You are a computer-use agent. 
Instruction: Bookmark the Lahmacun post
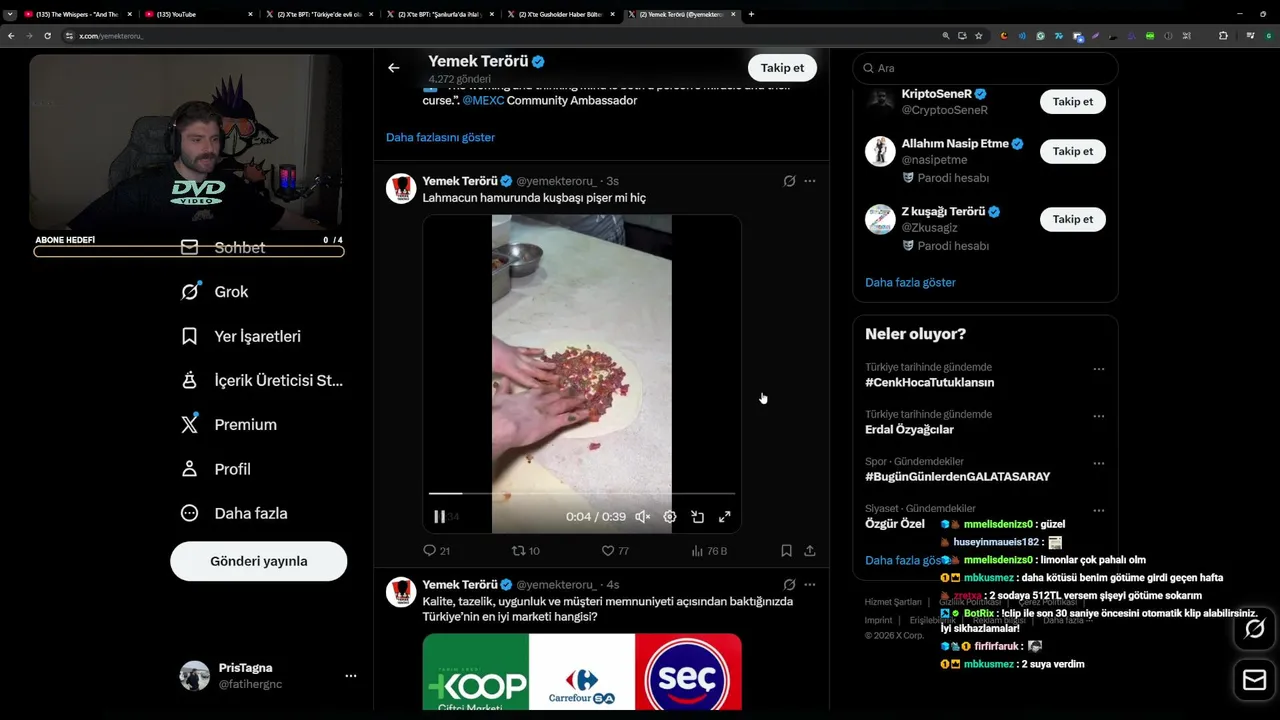tap(786, 551)
